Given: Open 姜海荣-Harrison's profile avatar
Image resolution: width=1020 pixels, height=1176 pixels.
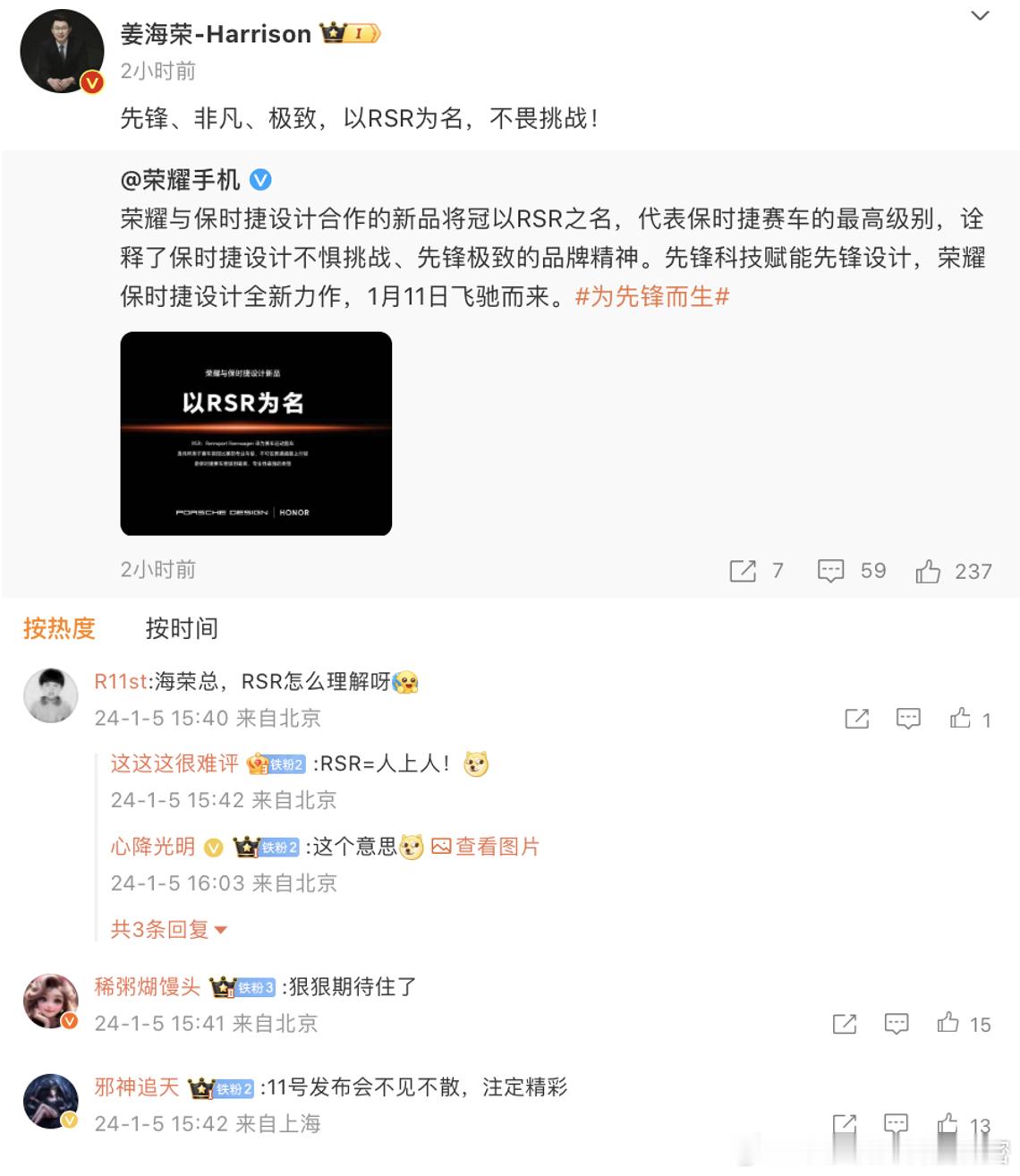Looking at the screenshot, I should tap(62, 52).
